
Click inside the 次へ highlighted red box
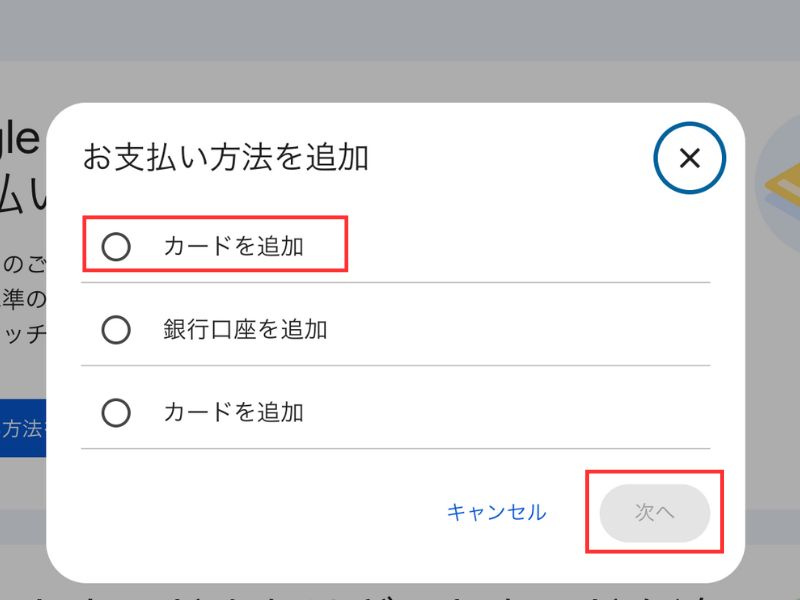click(653, 512)
